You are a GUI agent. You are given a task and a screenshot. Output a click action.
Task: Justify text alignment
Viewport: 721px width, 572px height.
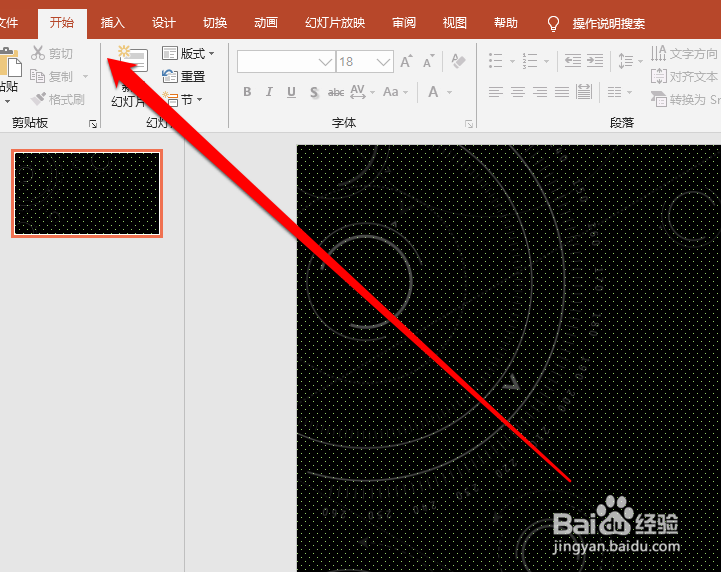click(x=561, y=92)
